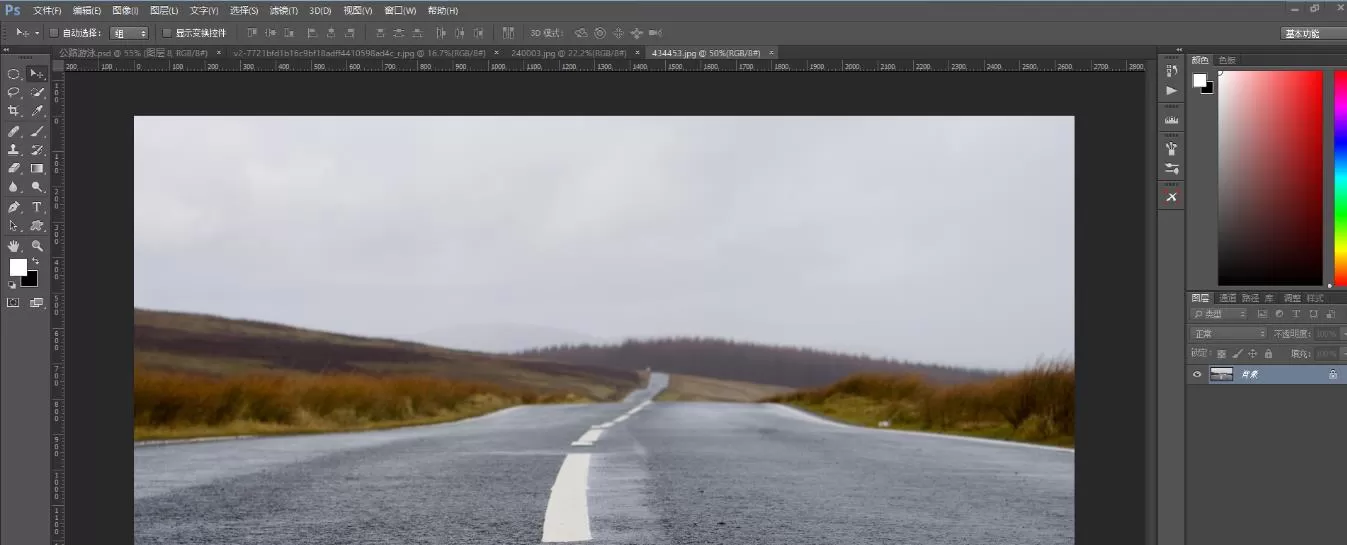Hide the 背景 layer with eye icon
This screenshot has width=1347, height=545.
[x=1197, y=374]
